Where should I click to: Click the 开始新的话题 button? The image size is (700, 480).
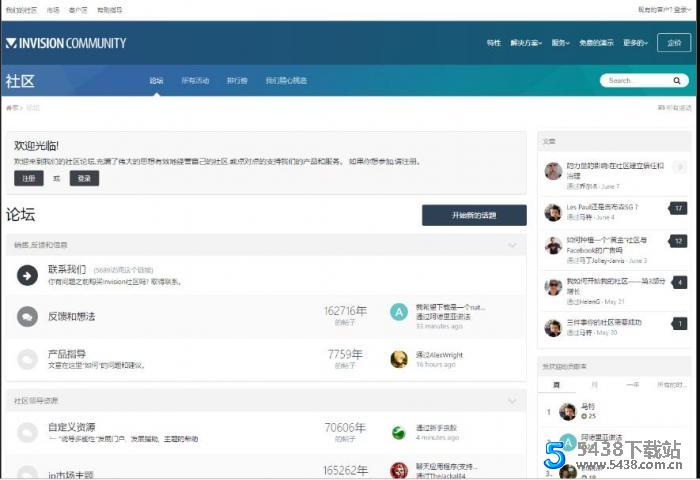click(474, 215)
